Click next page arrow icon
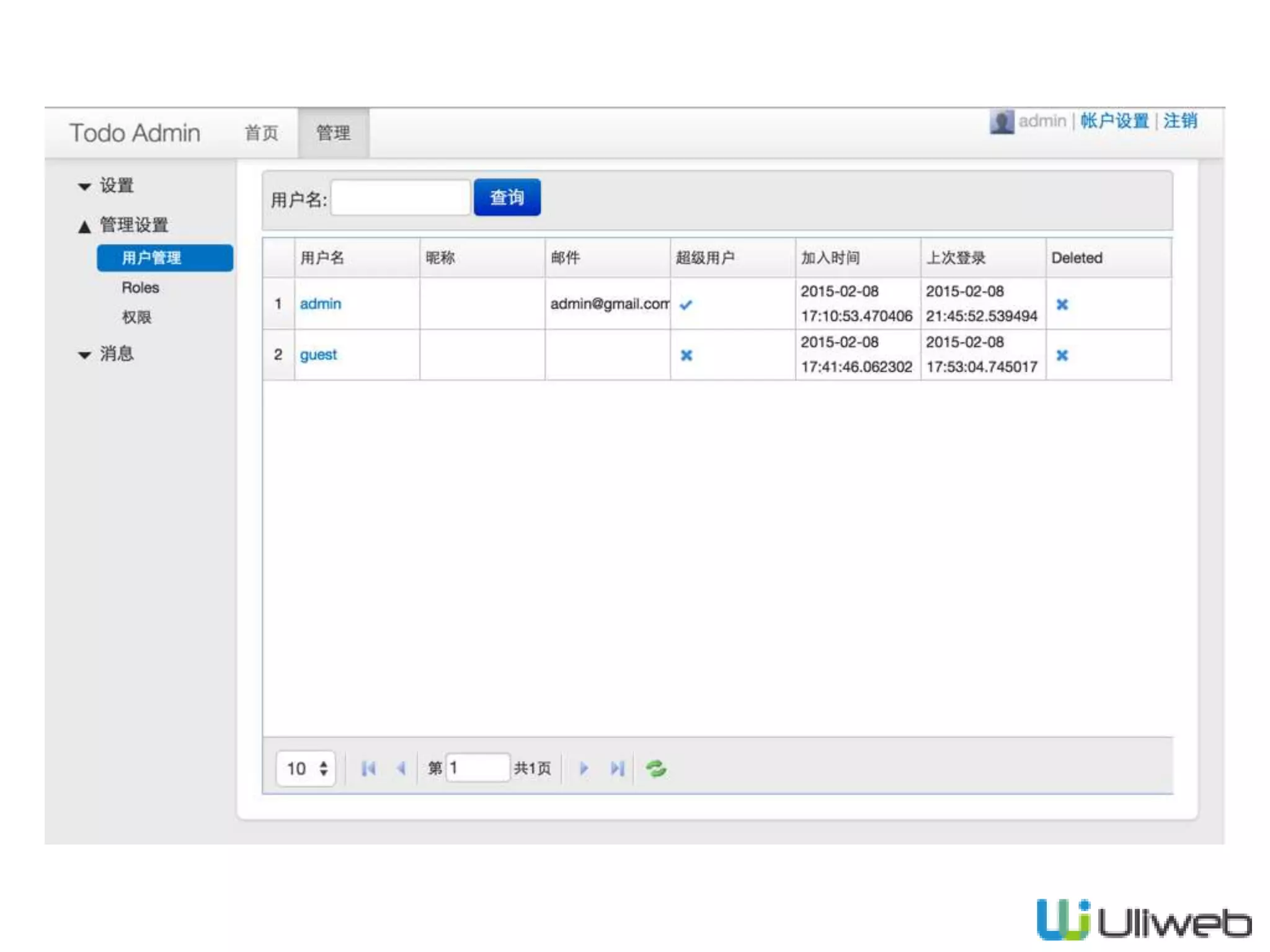 coord(584,769)
